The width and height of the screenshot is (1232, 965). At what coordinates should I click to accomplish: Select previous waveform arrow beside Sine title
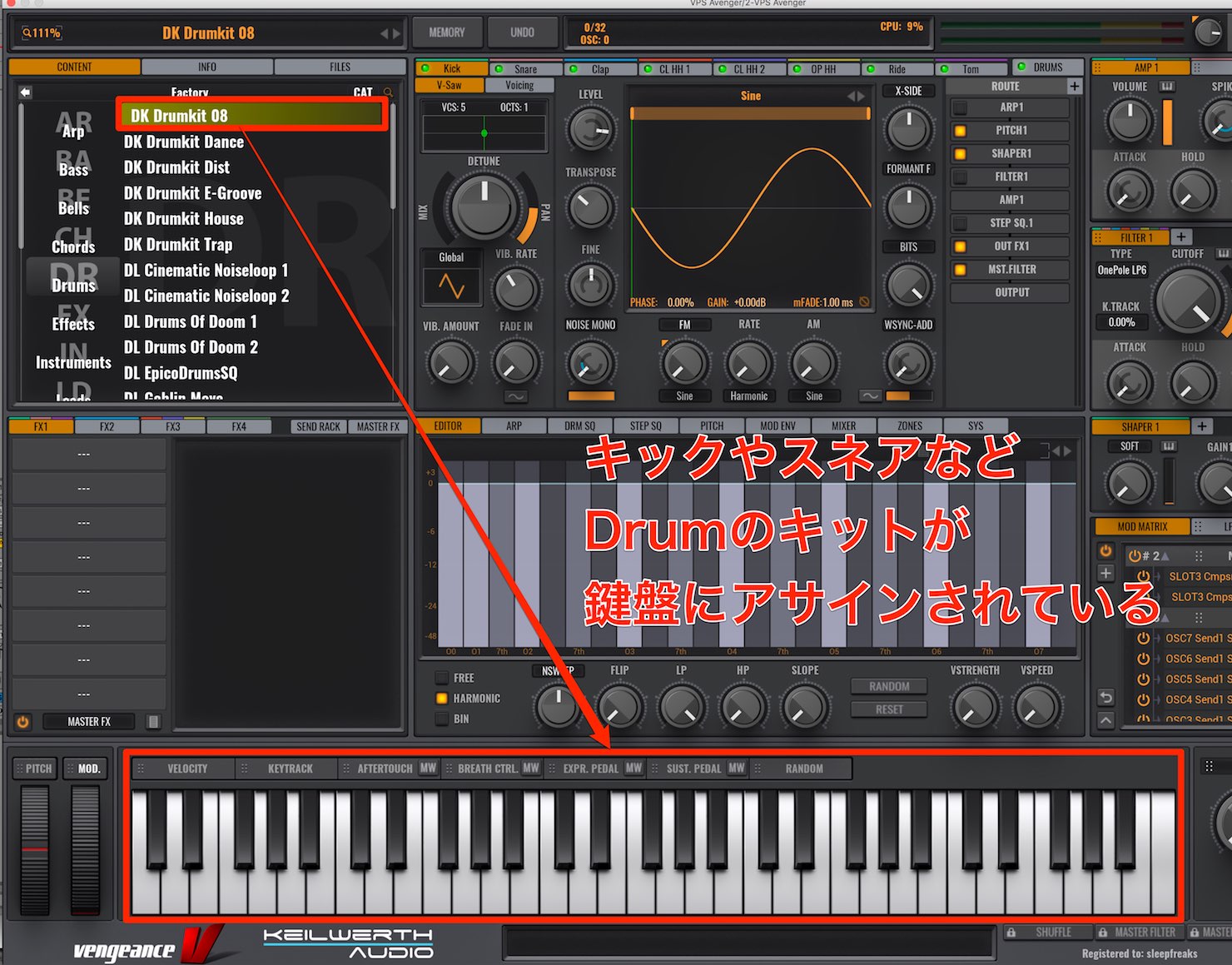[x=852, y=97]
